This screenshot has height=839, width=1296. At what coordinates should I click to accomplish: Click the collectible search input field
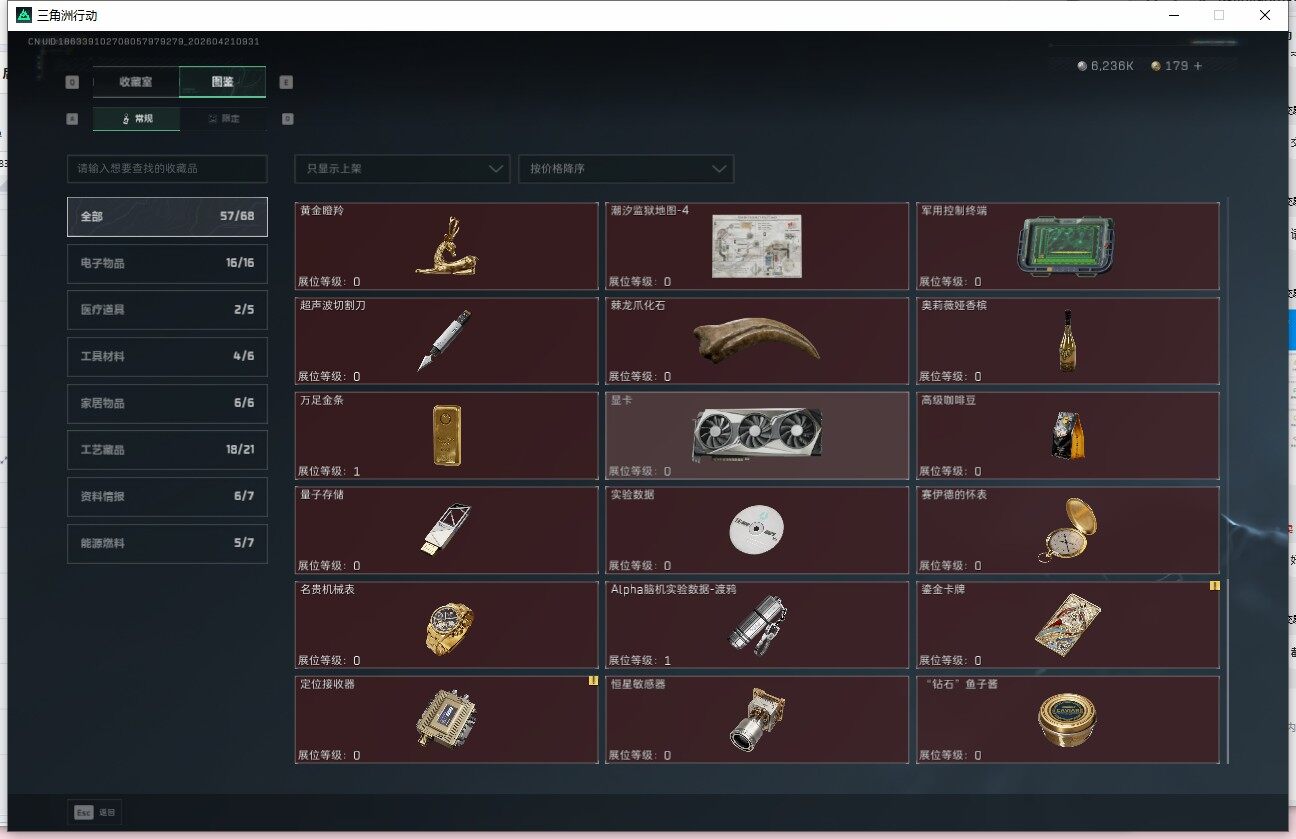(x=167, y=169)
